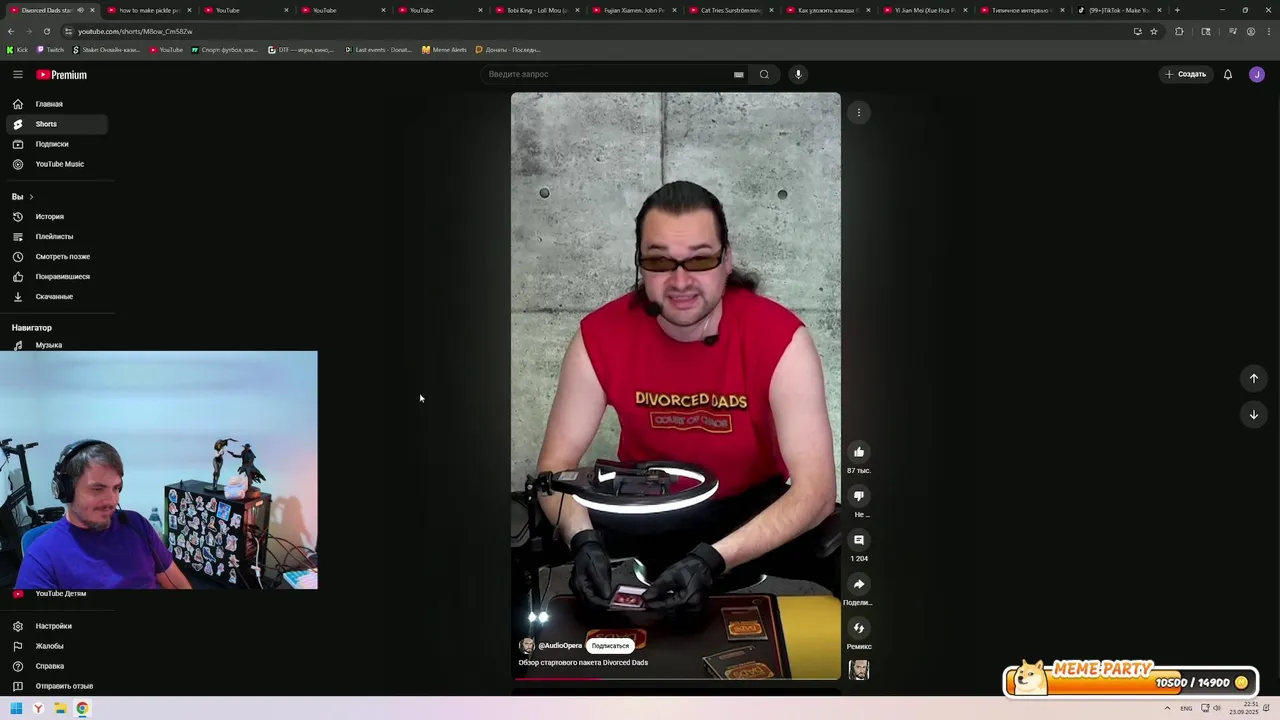Open the account avatar menu
Image resolution: width=1280 pixels, height=720 pixels.
(1257, 74)
